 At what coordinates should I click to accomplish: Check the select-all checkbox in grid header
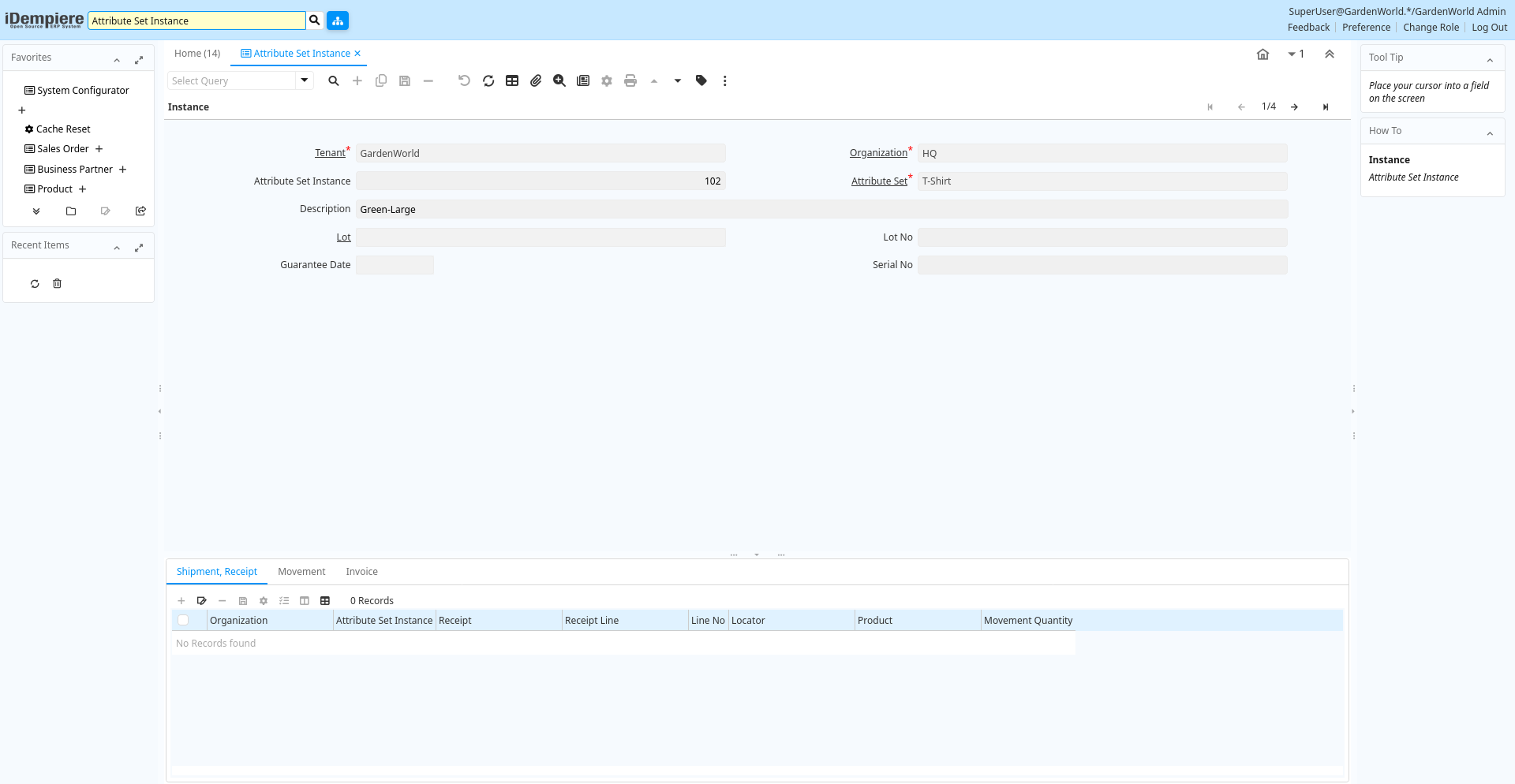tap(183, 621)
